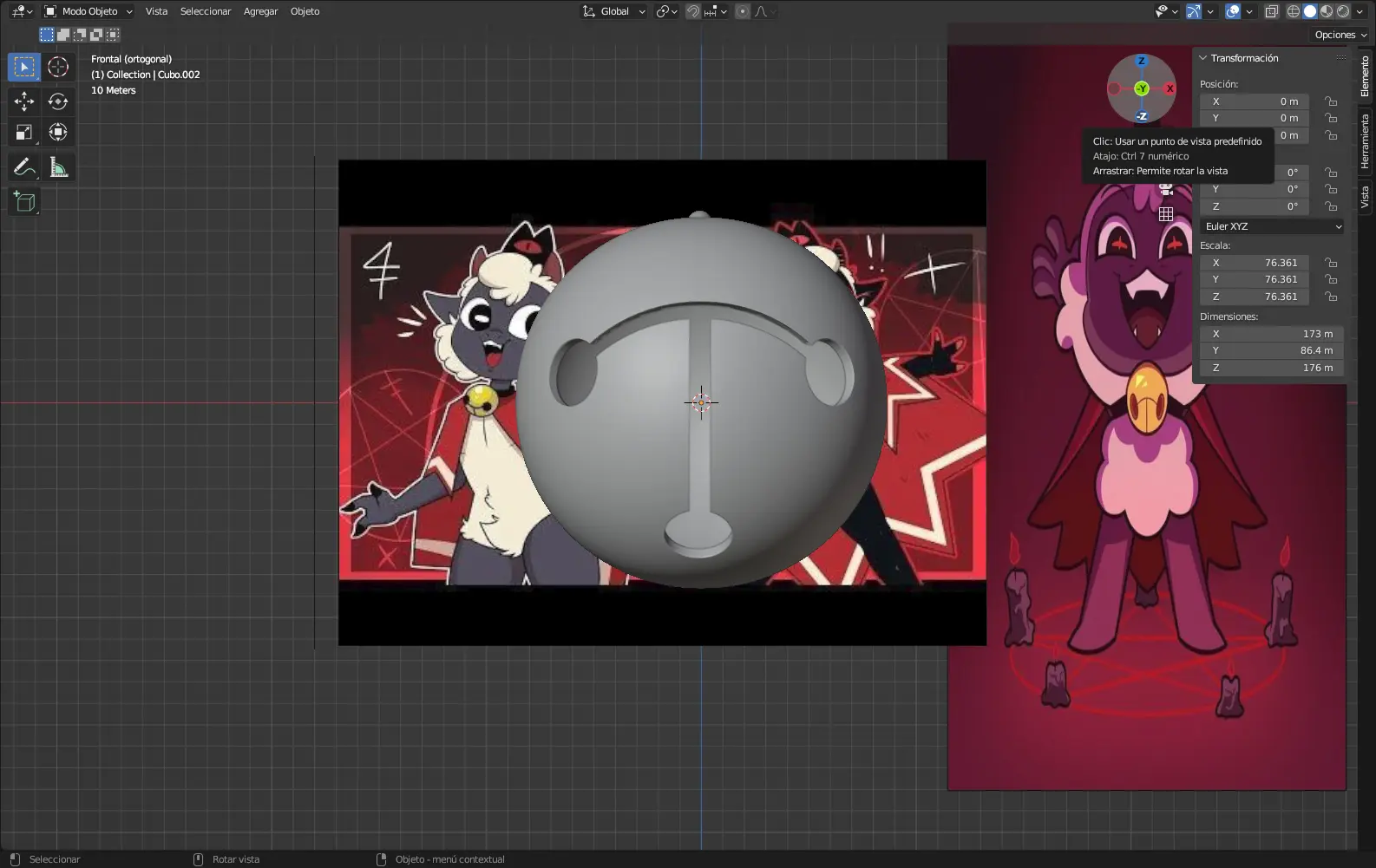Viewport: 1376px width, 868px height.
Task: Toggle viewport gizmos display
Action: click(x=1194, y=11)
